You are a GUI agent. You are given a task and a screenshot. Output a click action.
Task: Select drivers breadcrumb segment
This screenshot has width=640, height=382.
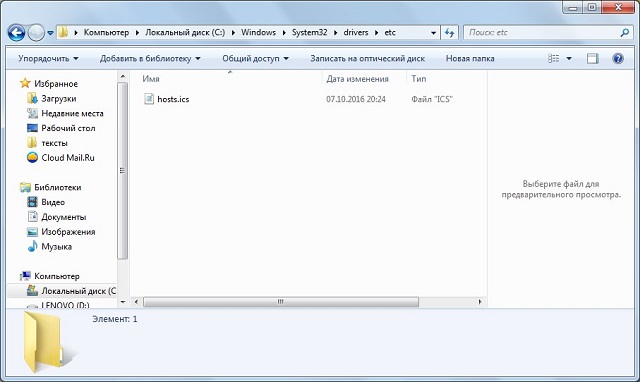point(356,32)
